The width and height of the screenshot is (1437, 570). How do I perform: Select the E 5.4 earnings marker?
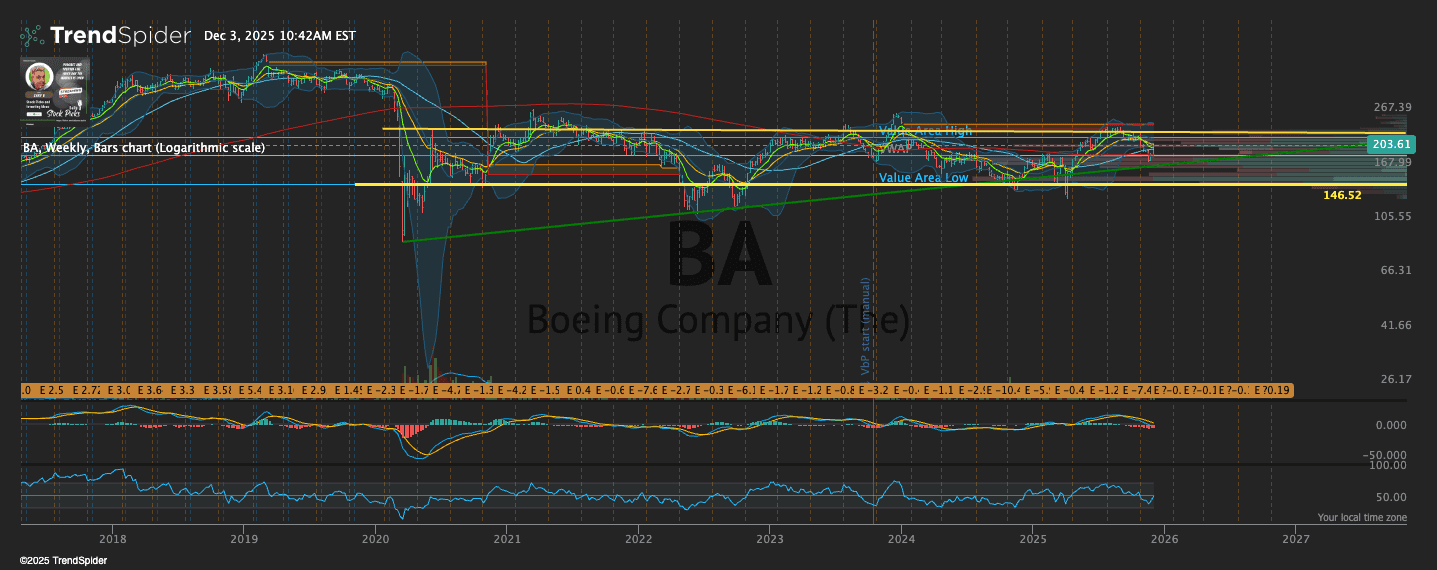pyautogui.click(x=249, y=389)
